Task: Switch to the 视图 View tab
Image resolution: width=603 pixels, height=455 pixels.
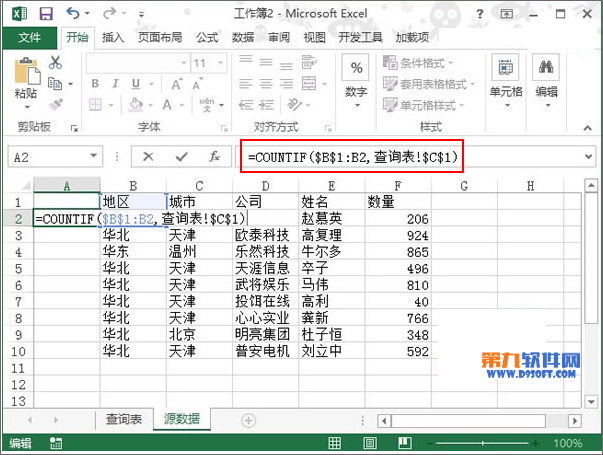Action: (x=314, y=37)
